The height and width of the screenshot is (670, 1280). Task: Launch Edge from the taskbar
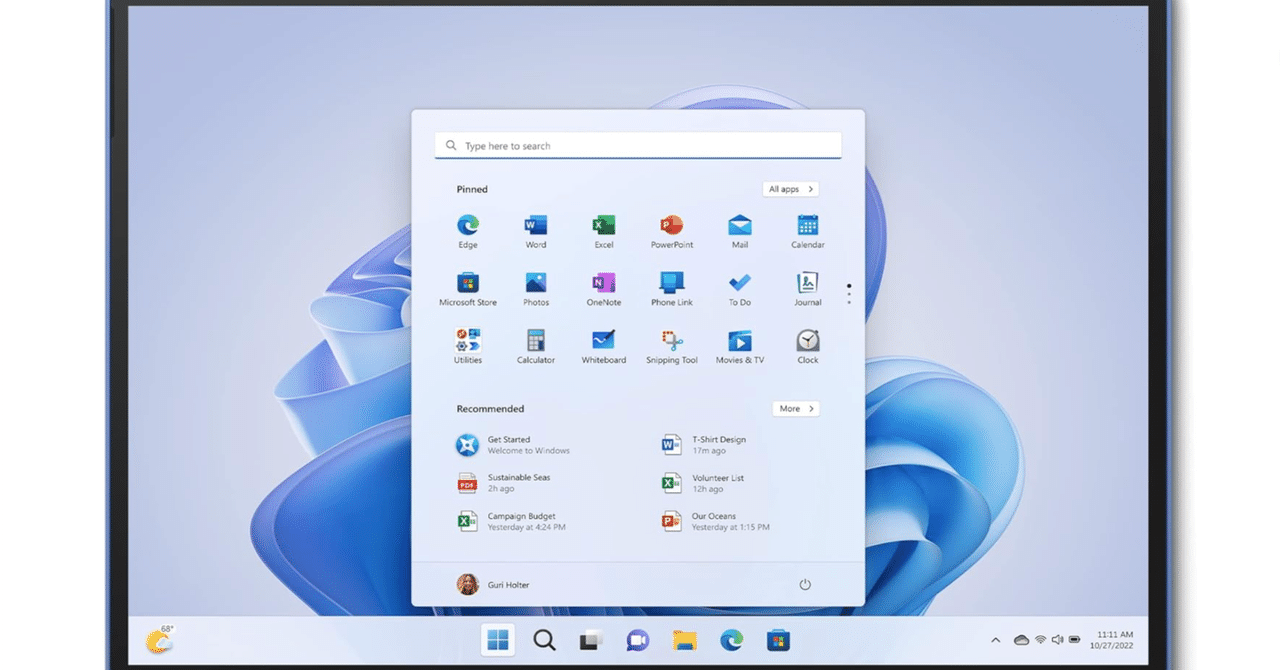731,640
